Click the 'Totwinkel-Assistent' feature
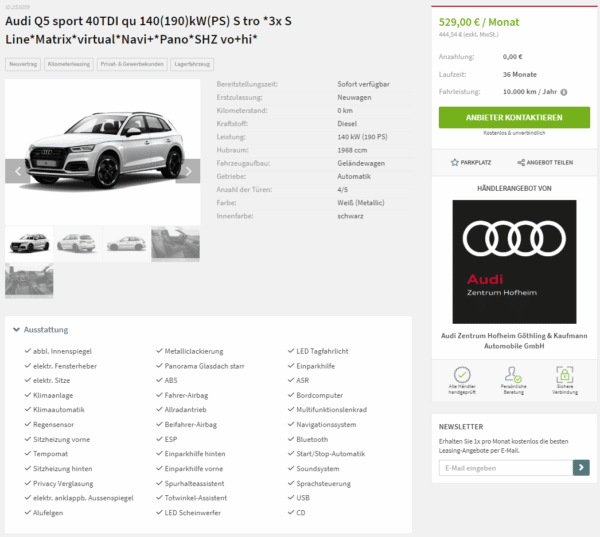 (x=196, y=498)
